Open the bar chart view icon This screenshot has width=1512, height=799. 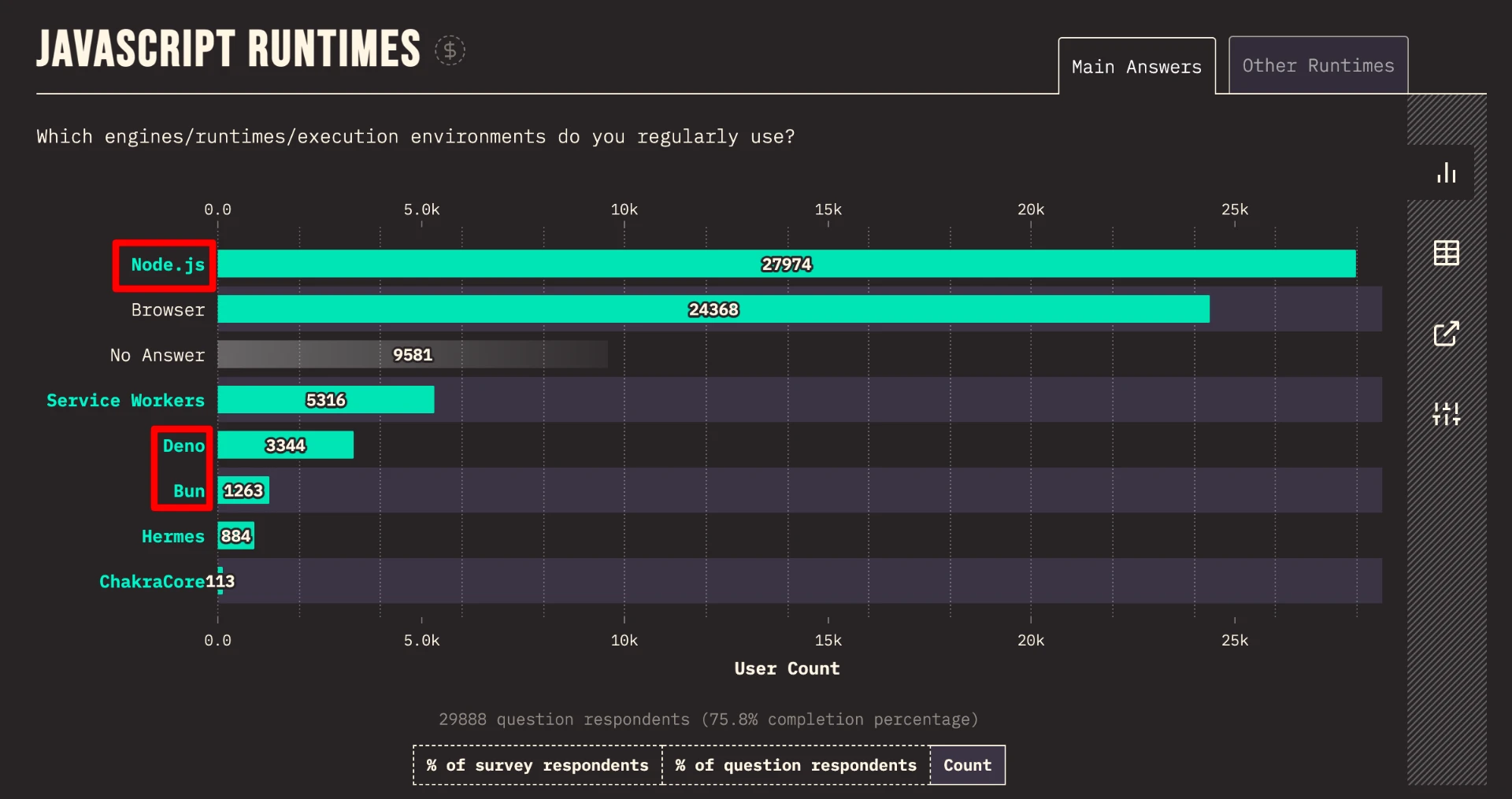pos(1446,172)
